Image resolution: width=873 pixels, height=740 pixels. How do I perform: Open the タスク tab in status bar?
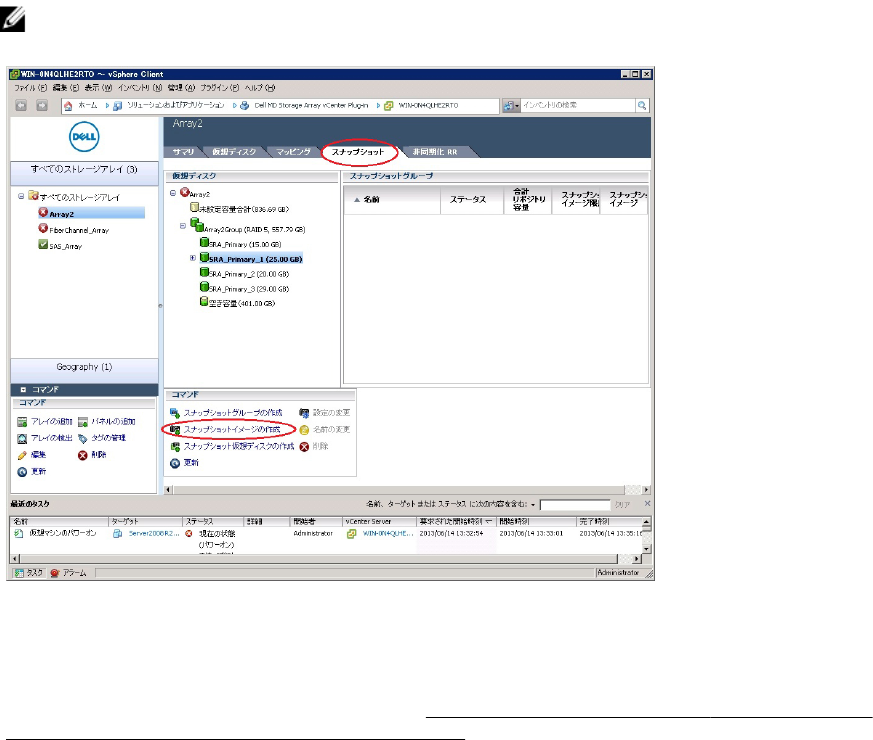28,572
